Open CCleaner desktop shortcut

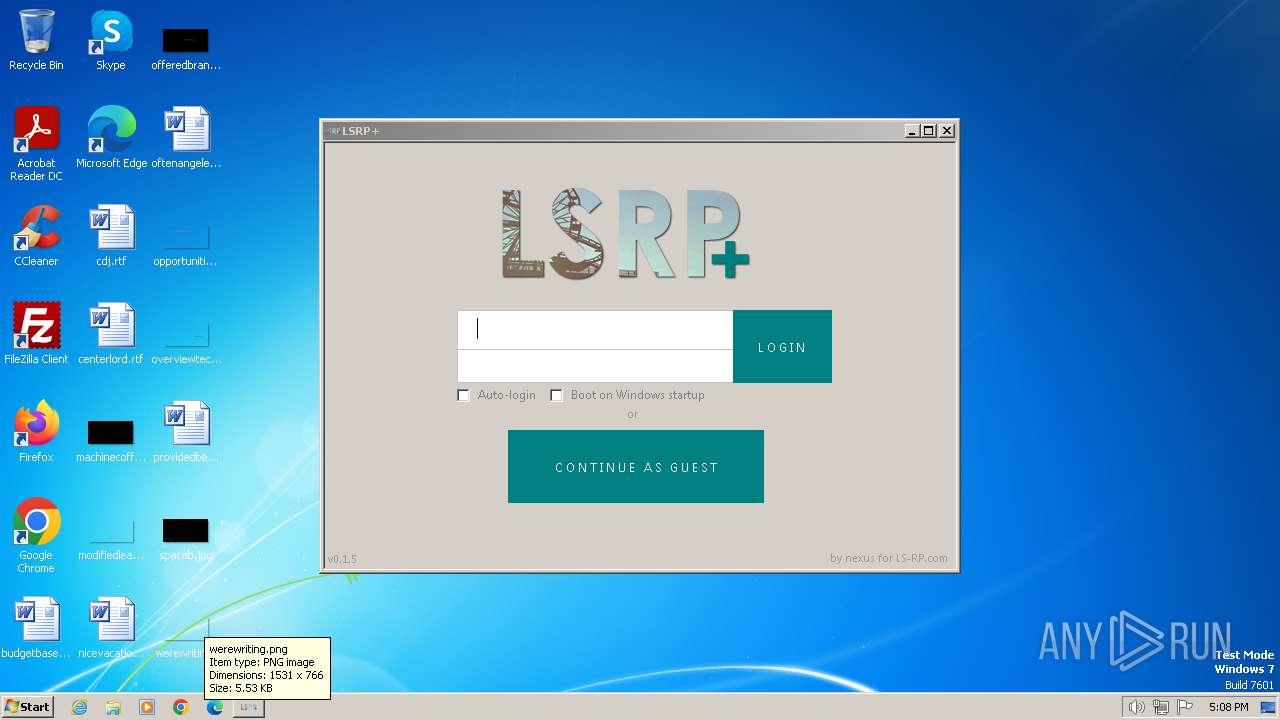(x=36, y=235)
